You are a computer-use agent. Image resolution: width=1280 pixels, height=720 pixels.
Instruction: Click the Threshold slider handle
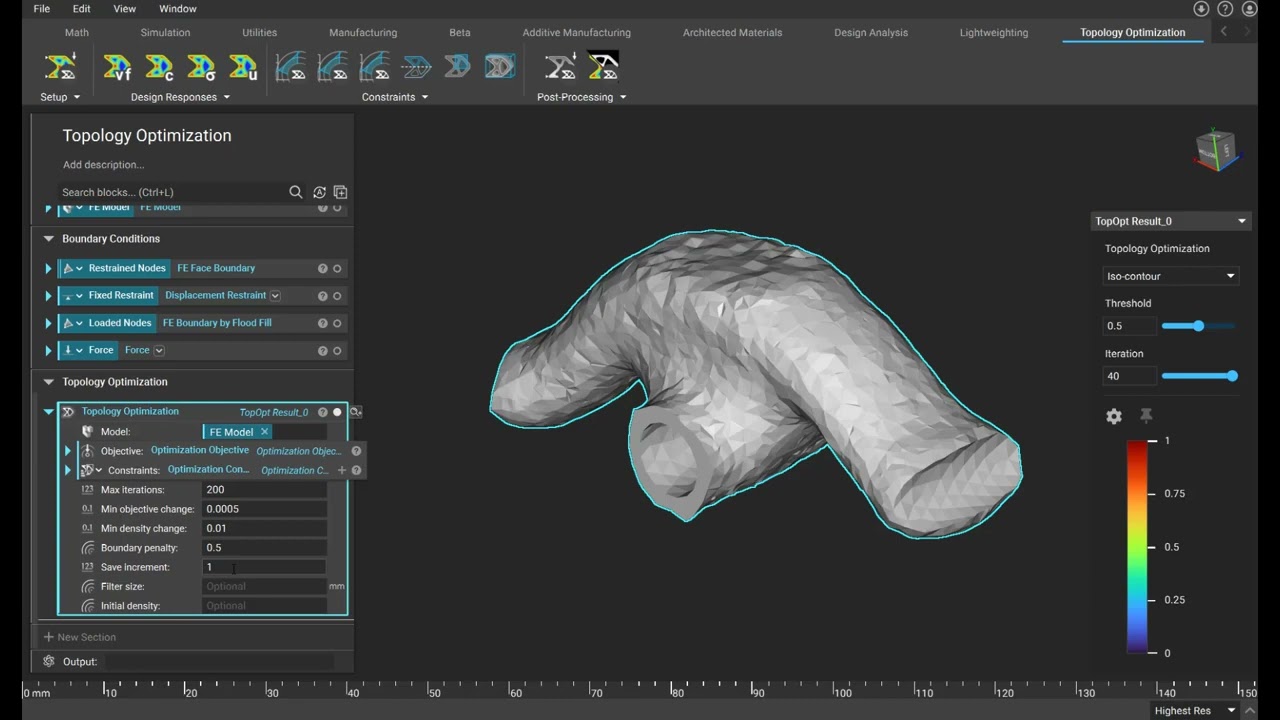(1198, 326)
